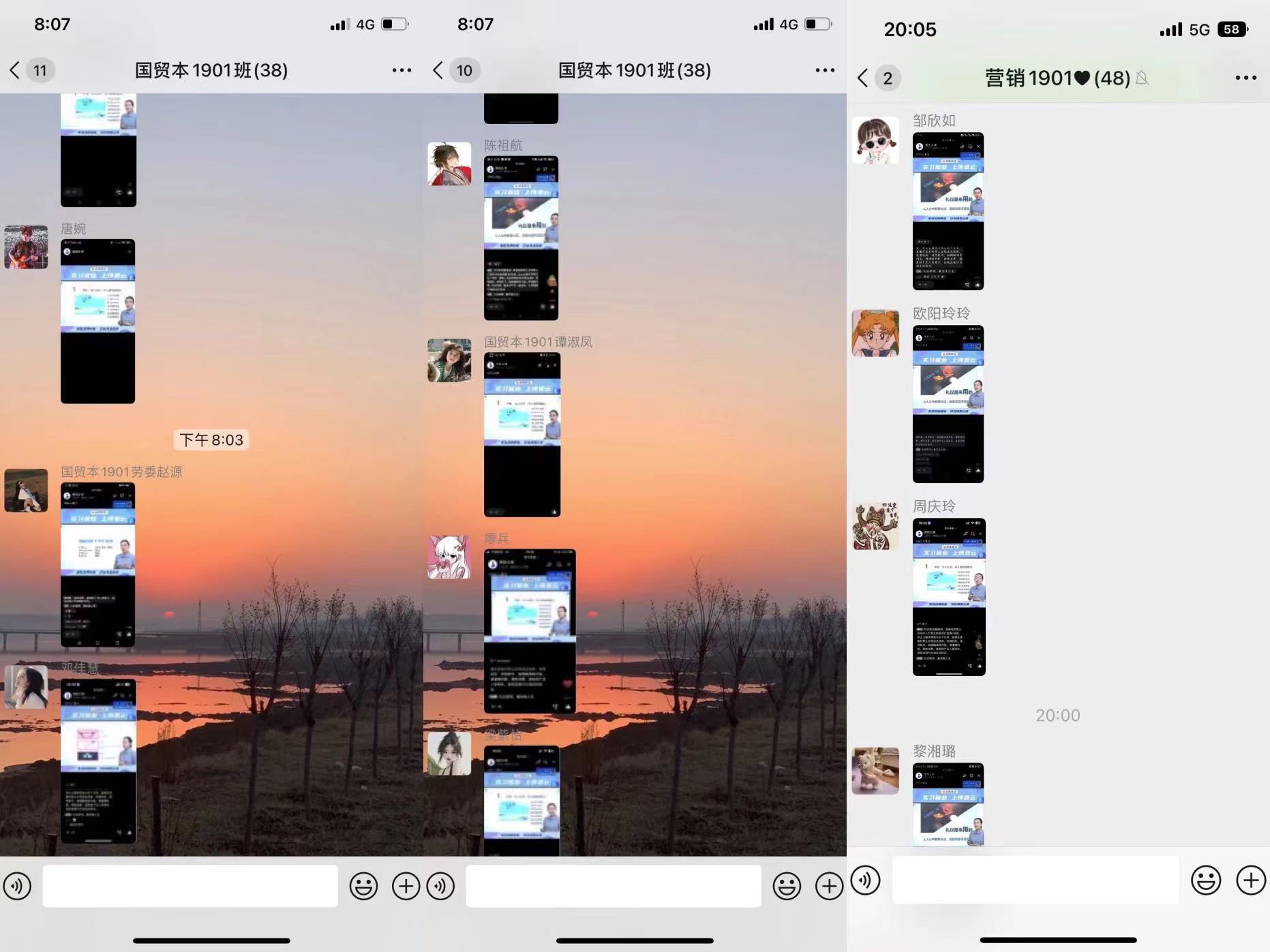View the image sent by 周庆玲
This screenshot has width=1270, height=952.
948,597
